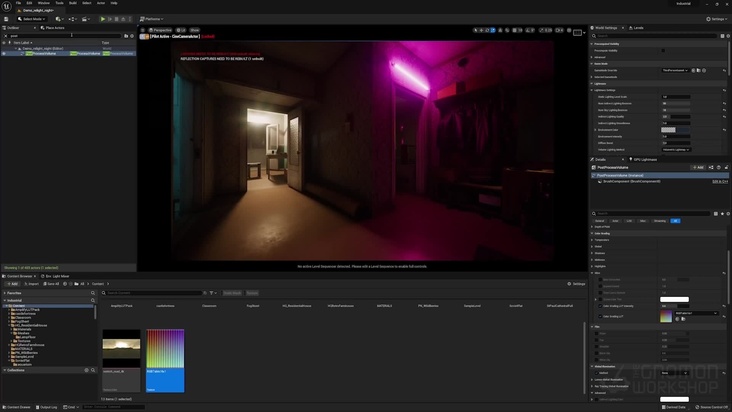
Task: Click the Environment Color swatch
Action: click(x=668, y=129)
